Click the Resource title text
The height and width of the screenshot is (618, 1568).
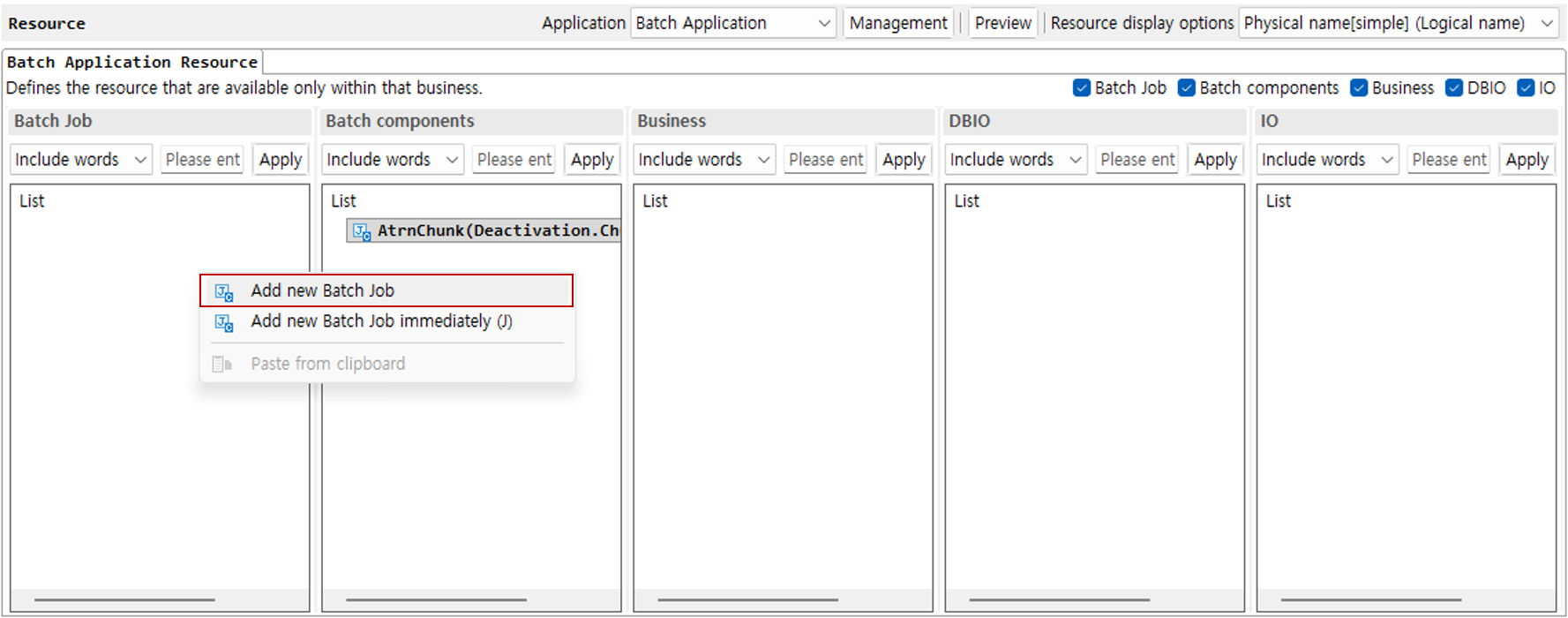47,24
